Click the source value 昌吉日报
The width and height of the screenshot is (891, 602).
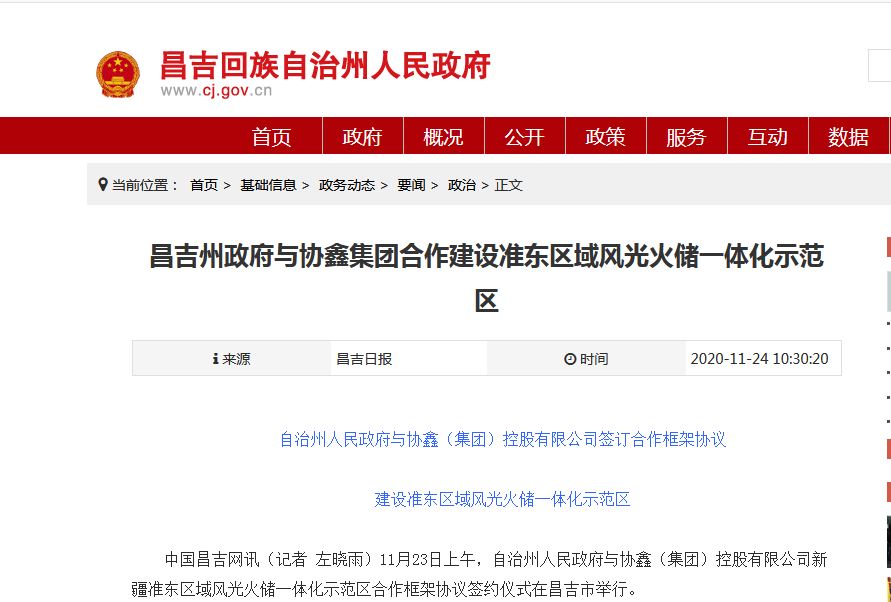364,359
